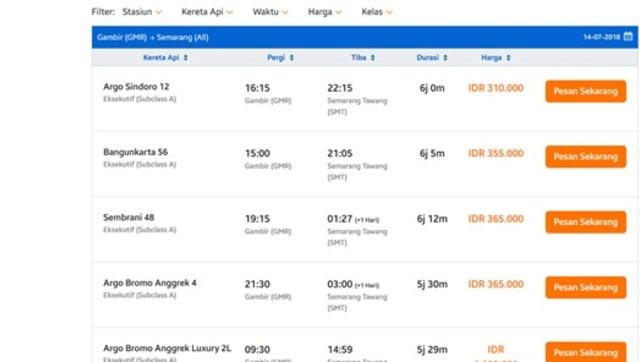
Task: Book Sembrani 48 with Pesan Sekarang
Action: 586,222
